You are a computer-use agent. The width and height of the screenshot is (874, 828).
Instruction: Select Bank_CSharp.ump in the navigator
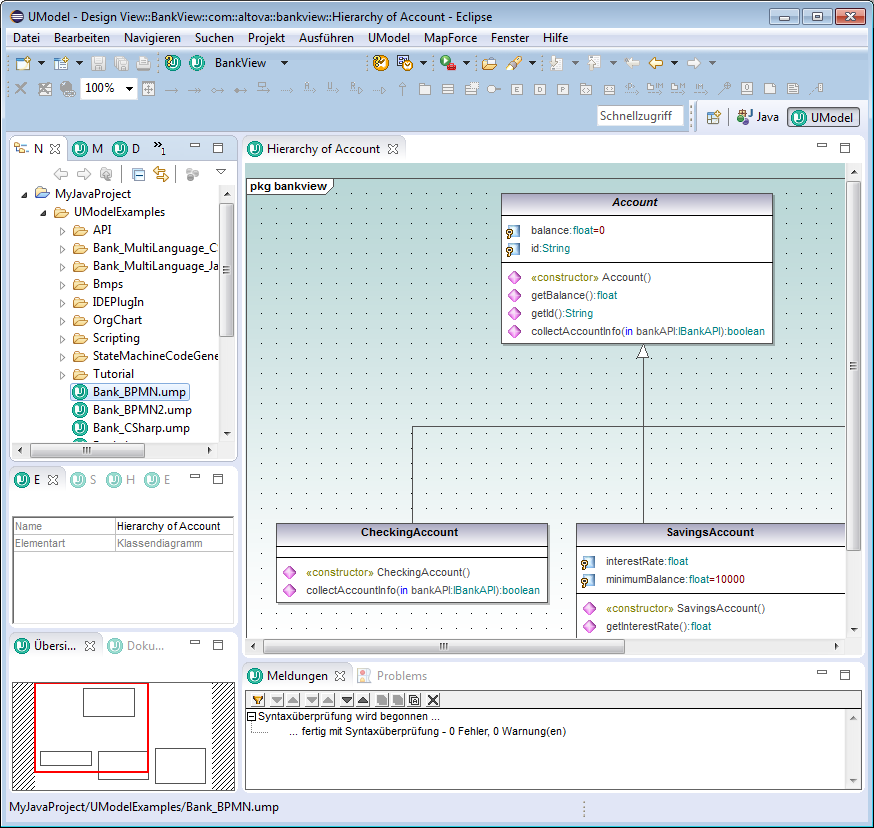141,428
